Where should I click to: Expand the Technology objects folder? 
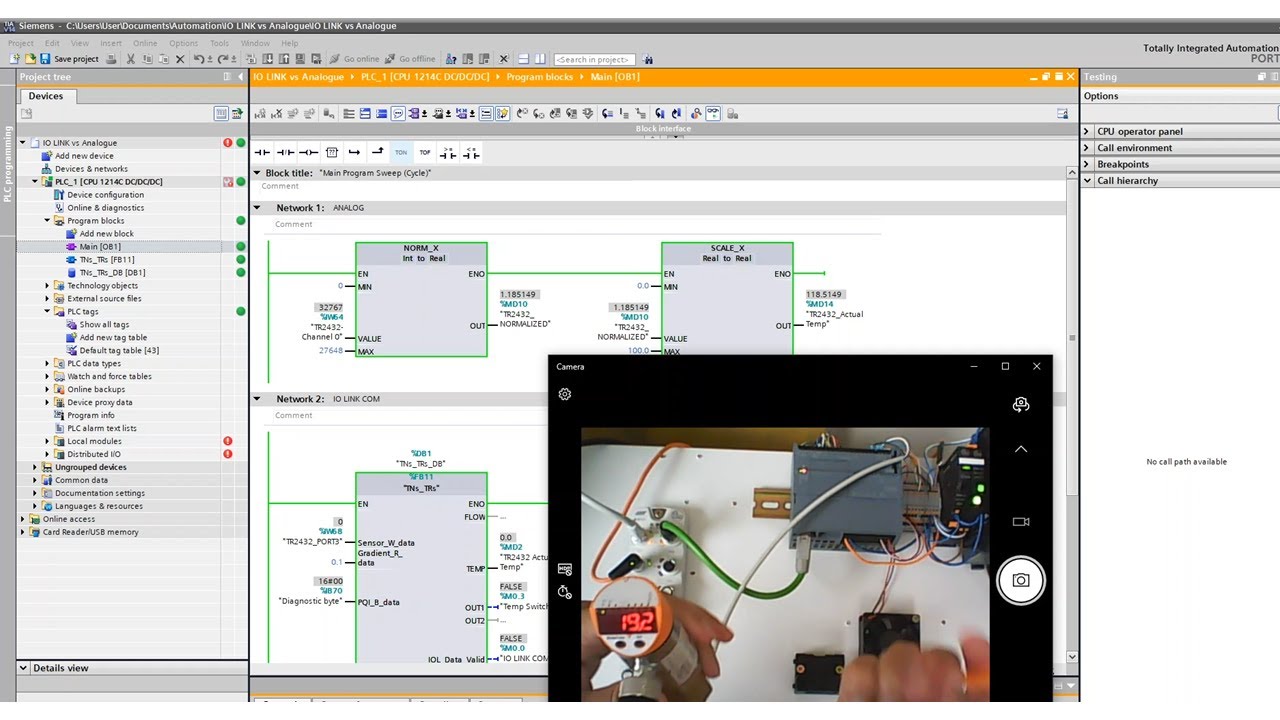pyautogui.click(x=47, y=286)
